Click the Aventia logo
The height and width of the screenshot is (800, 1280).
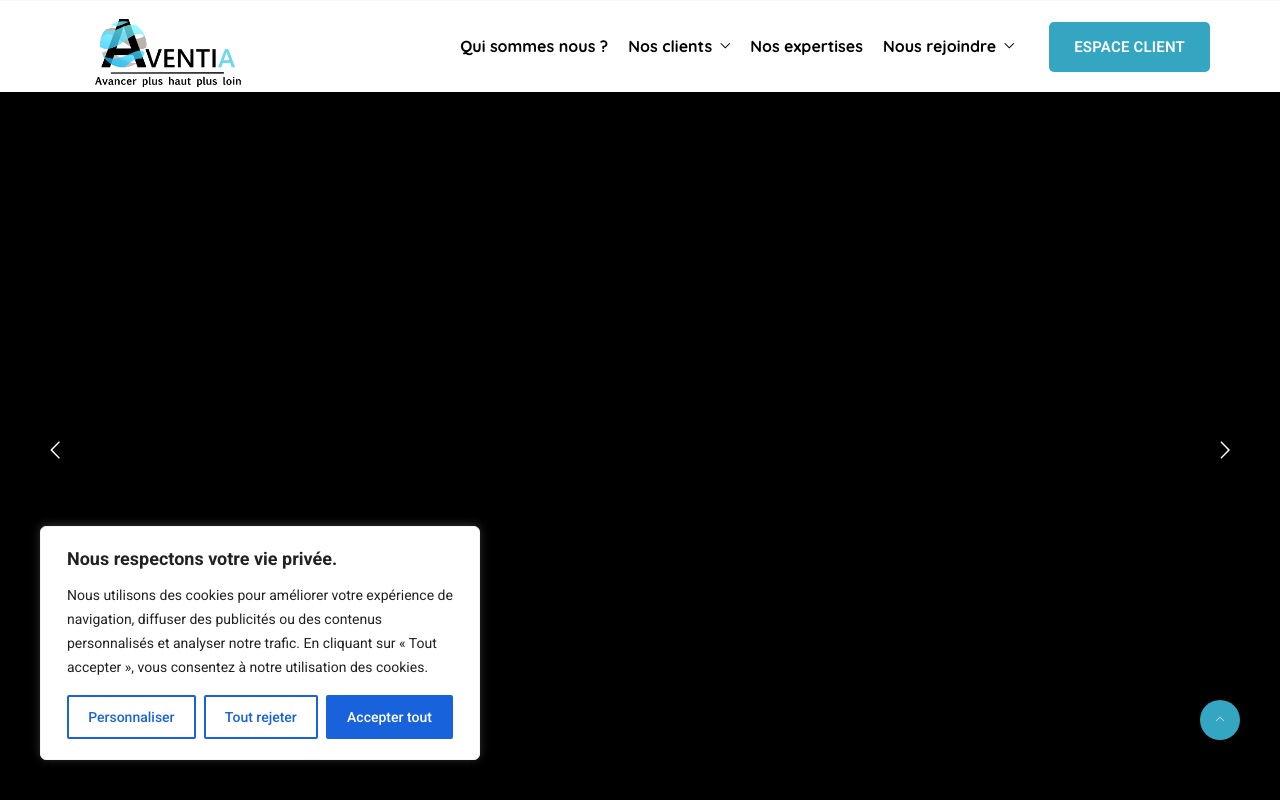pos(168,53)
